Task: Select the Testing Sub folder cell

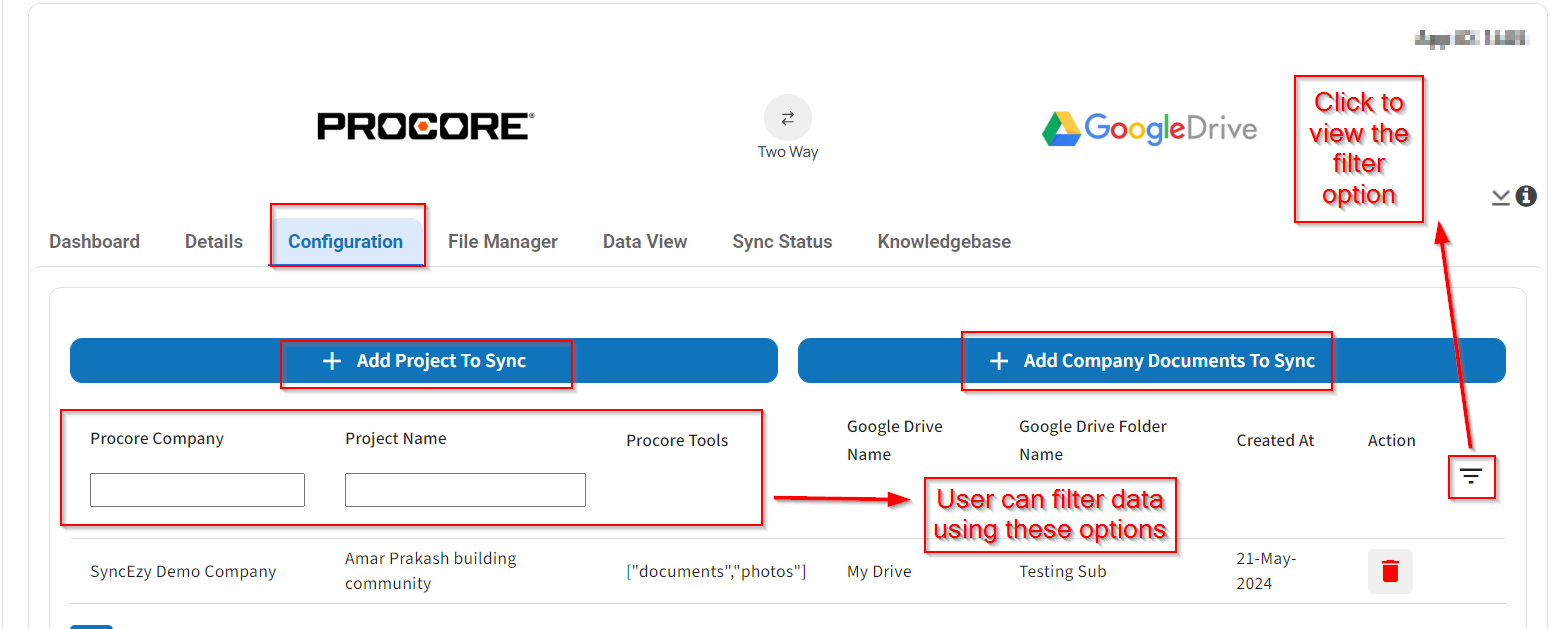Action: [x=1063, y=572]
